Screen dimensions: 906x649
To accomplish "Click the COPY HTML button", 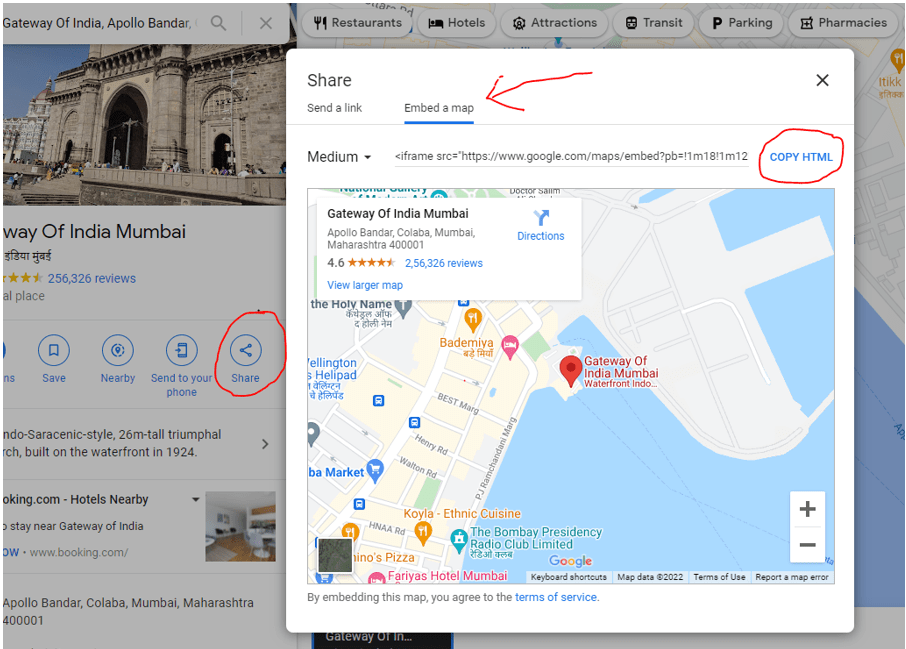I will [800, 156].
